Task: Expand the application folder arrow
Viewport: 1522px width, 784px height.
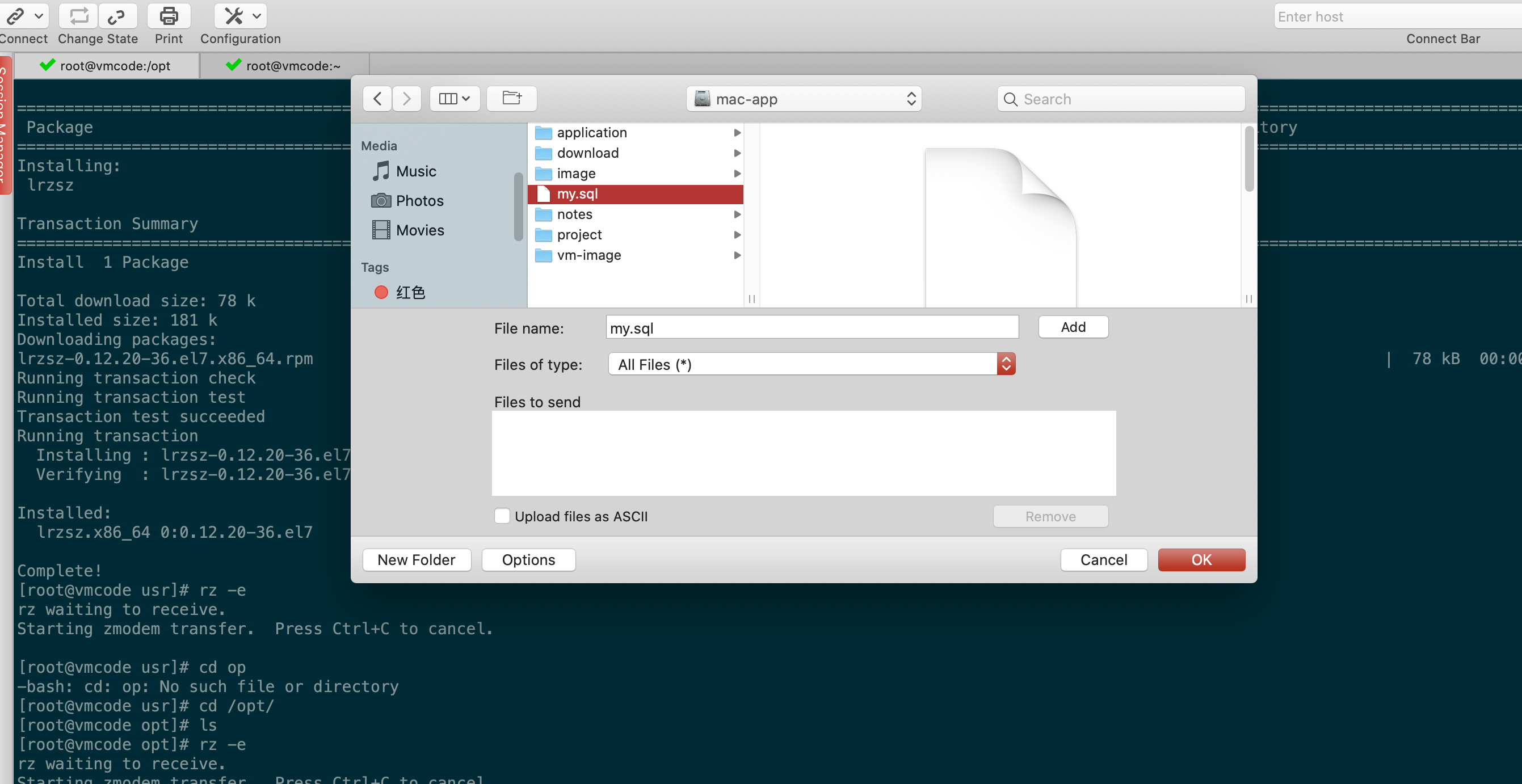Action: pos(737,133)
